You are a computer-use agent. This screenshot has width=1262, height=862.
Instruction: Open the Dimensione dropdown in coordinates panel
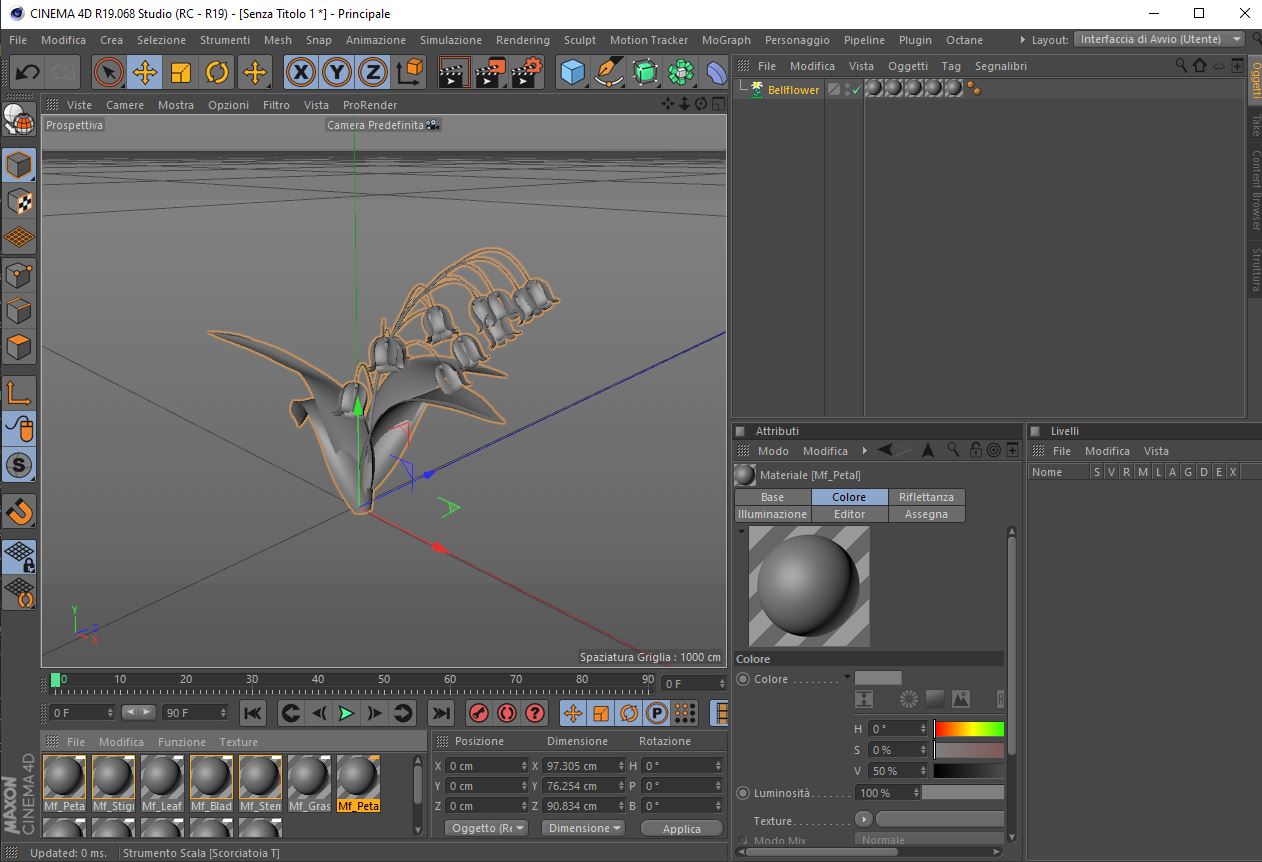pyautogui.click(x=584, y=828)
